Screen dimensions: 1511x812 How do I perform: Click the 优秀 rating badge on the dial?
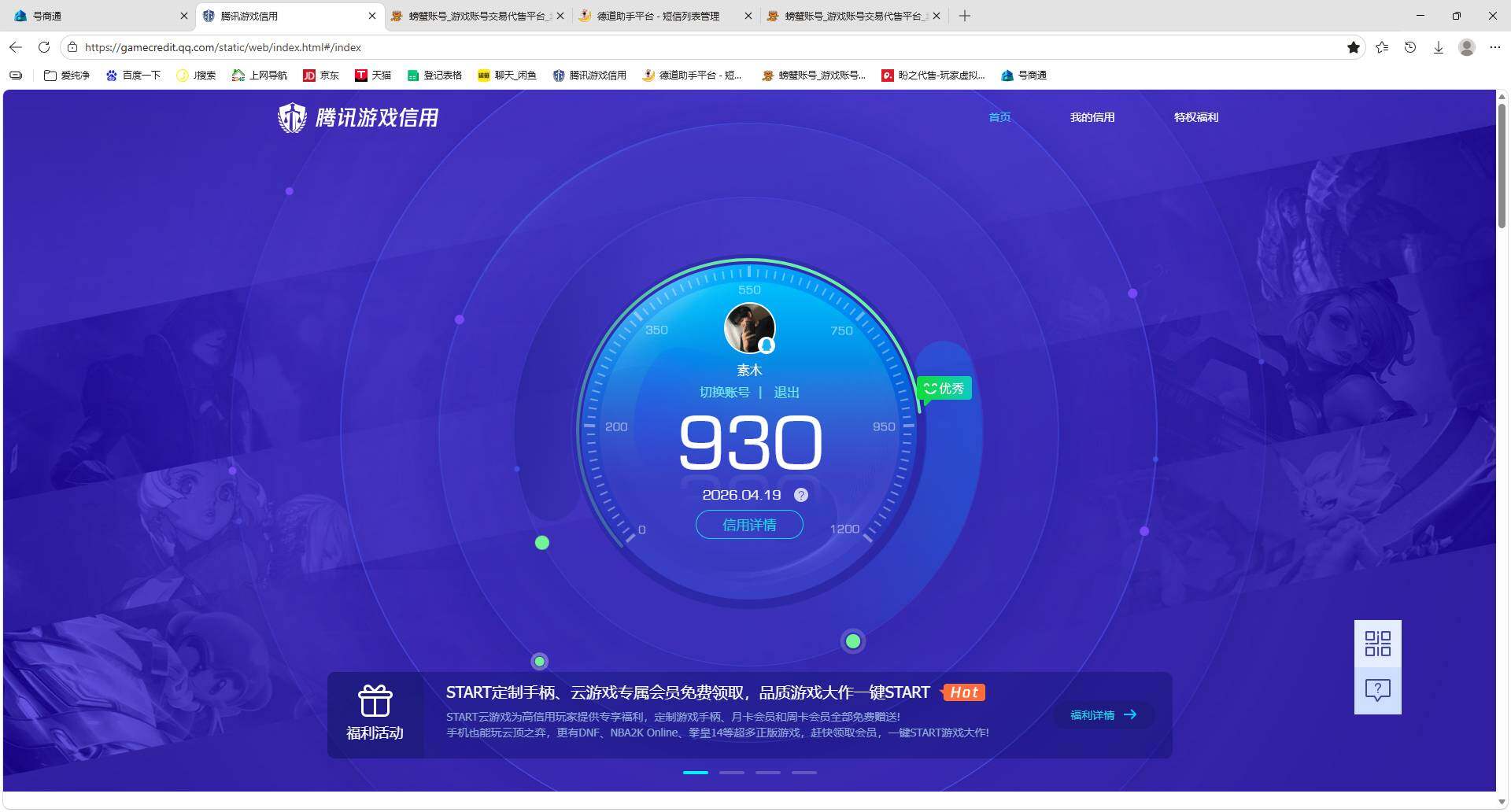tap(944, 388)
